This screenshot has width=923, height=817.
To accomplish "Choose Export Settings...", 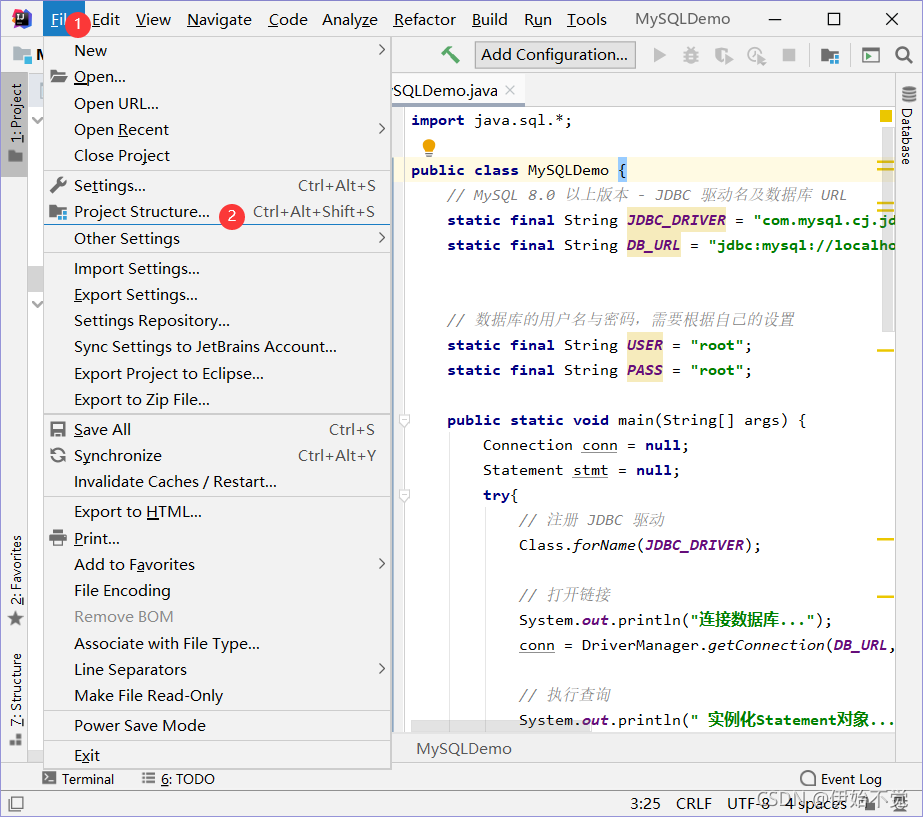I will [x=217, y=294].
